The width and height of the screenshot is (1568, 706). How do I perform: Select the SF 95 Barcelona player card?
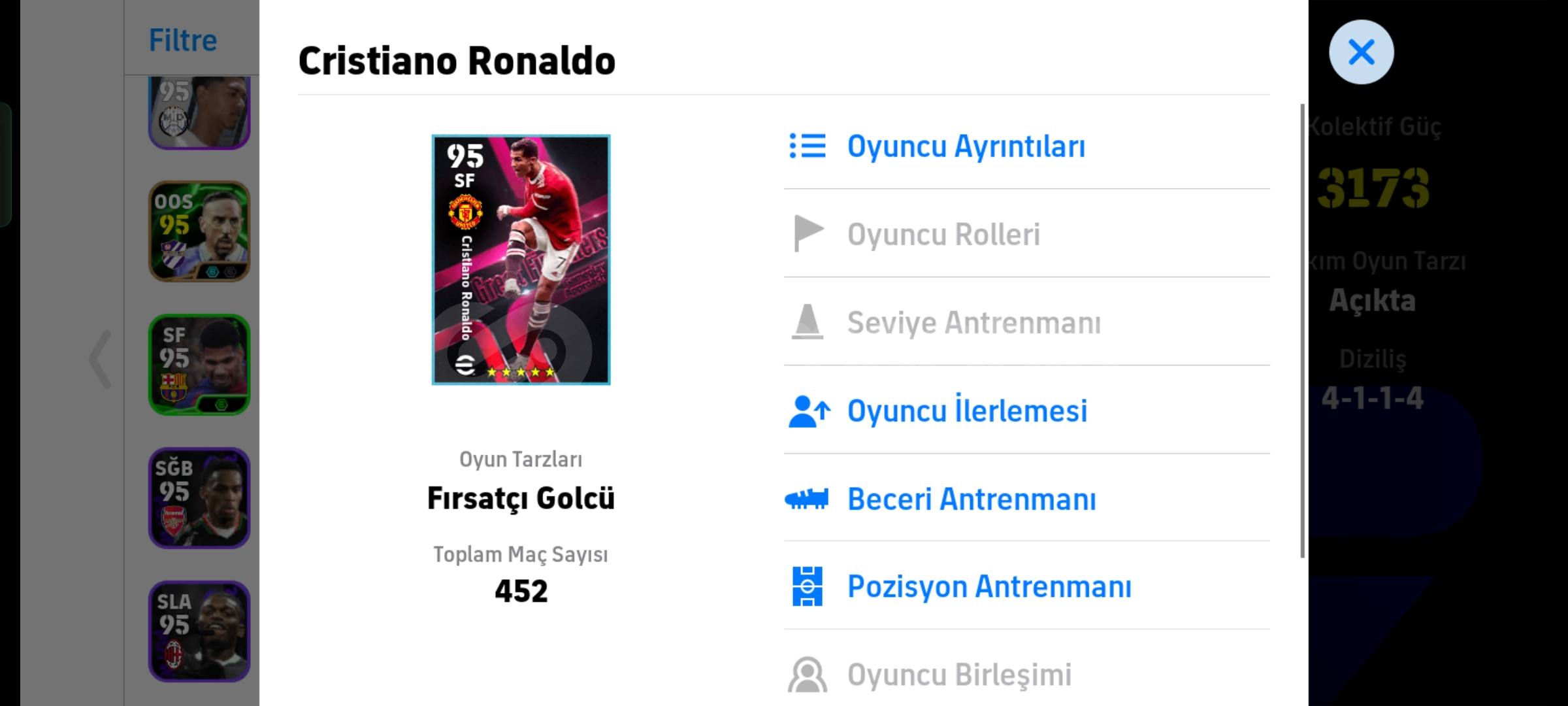click(x=199, y=365)
